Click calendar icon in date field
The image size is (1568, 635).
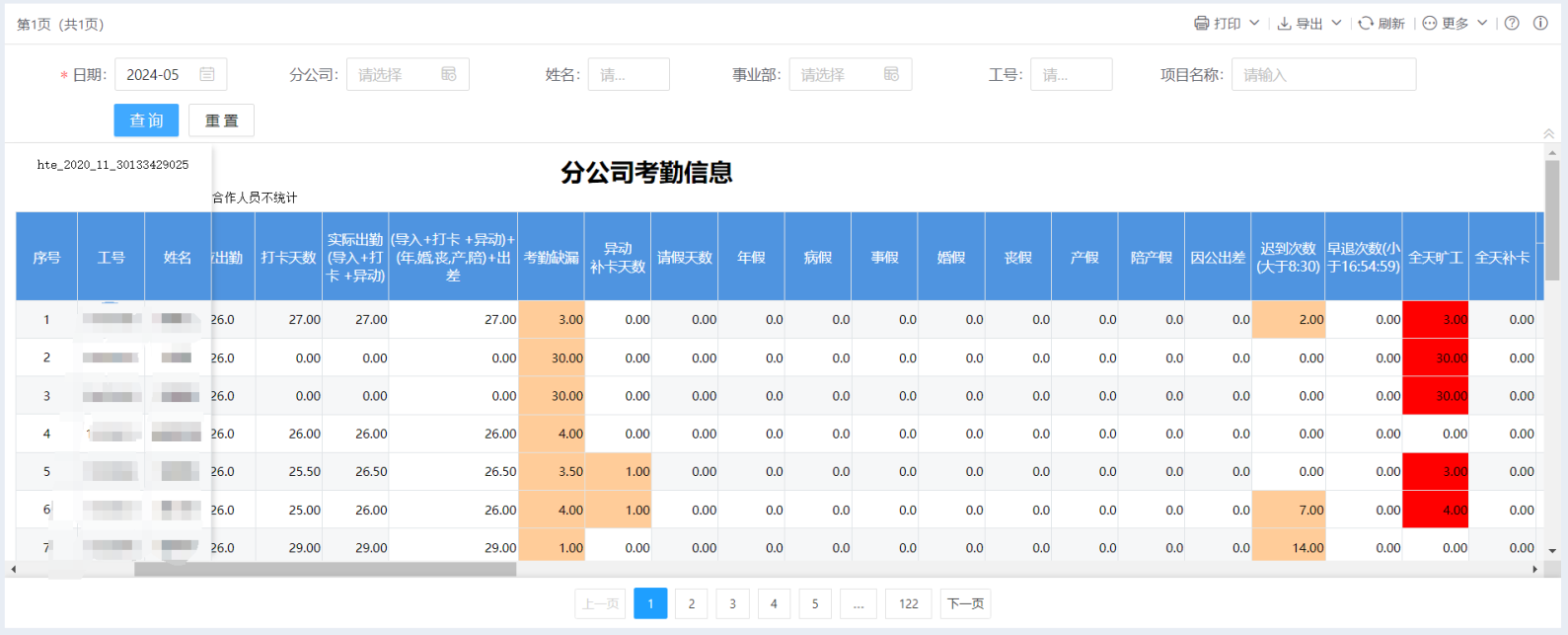[x=207, y=74]
